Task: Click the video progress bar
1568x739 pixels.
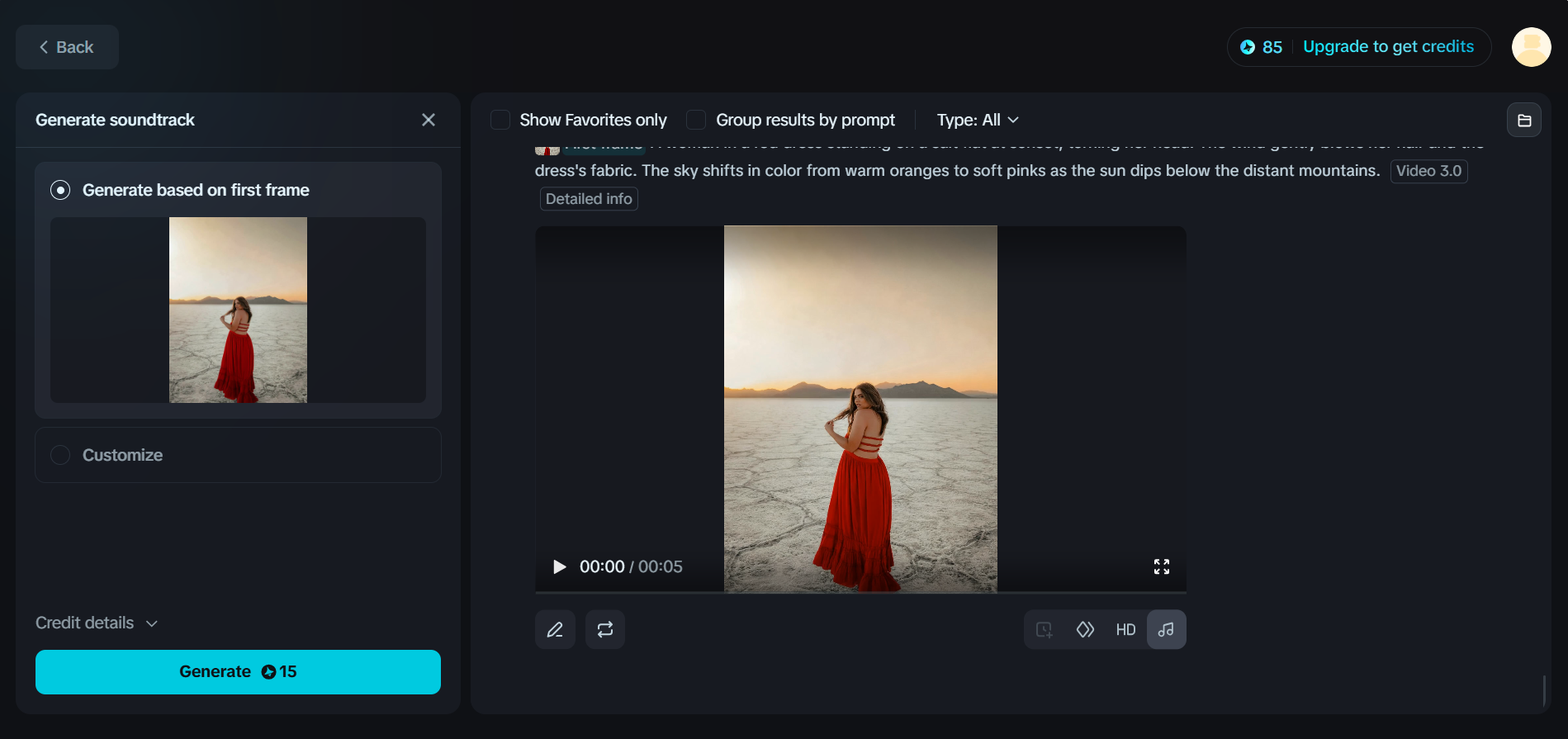Action: tap(860, 592)
